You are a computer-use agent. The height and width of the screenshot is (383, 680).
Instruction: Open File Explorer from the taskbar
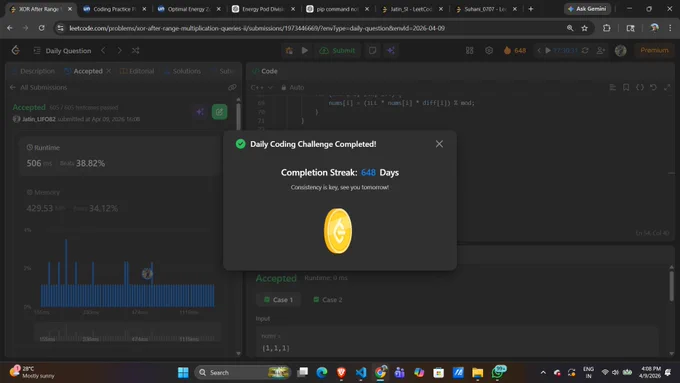(477, 372)
